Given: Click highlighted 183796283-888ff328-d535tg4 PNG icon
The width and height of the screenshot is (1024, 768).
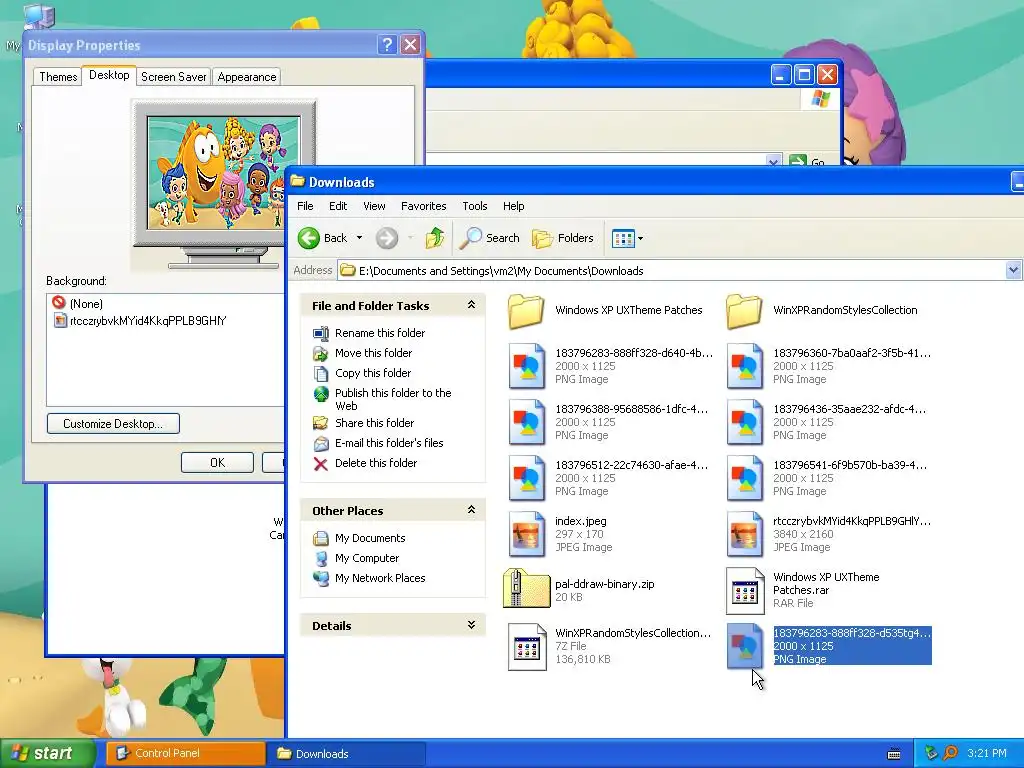Looking at the screenshot, I should [x=745, y=646].
